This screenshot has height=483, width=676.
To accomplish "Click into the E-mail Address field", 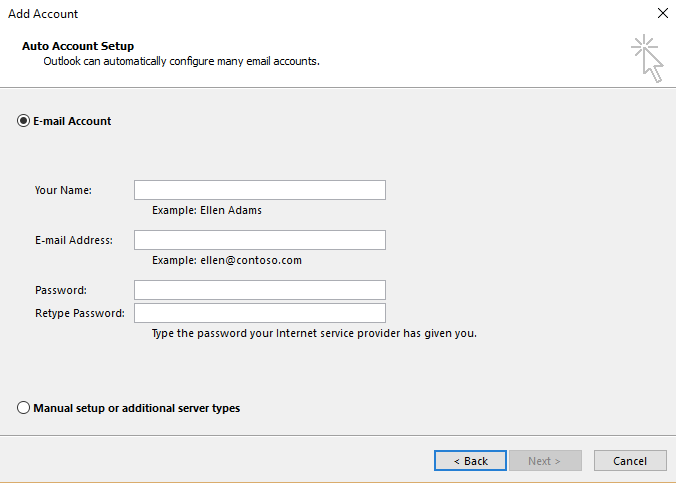I will click(x=260, y=240).
